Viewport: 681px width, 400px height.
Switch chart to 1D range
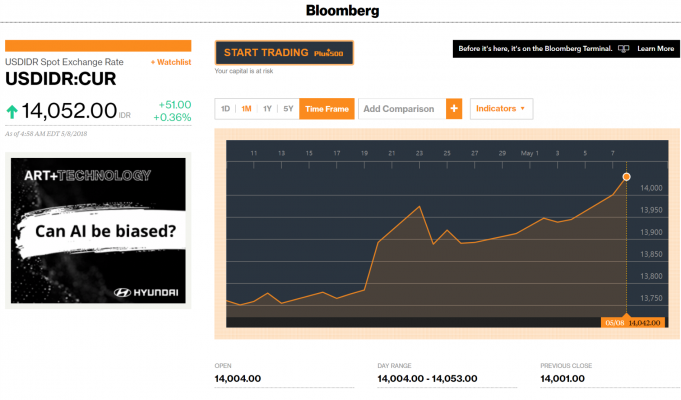point(225,108)
